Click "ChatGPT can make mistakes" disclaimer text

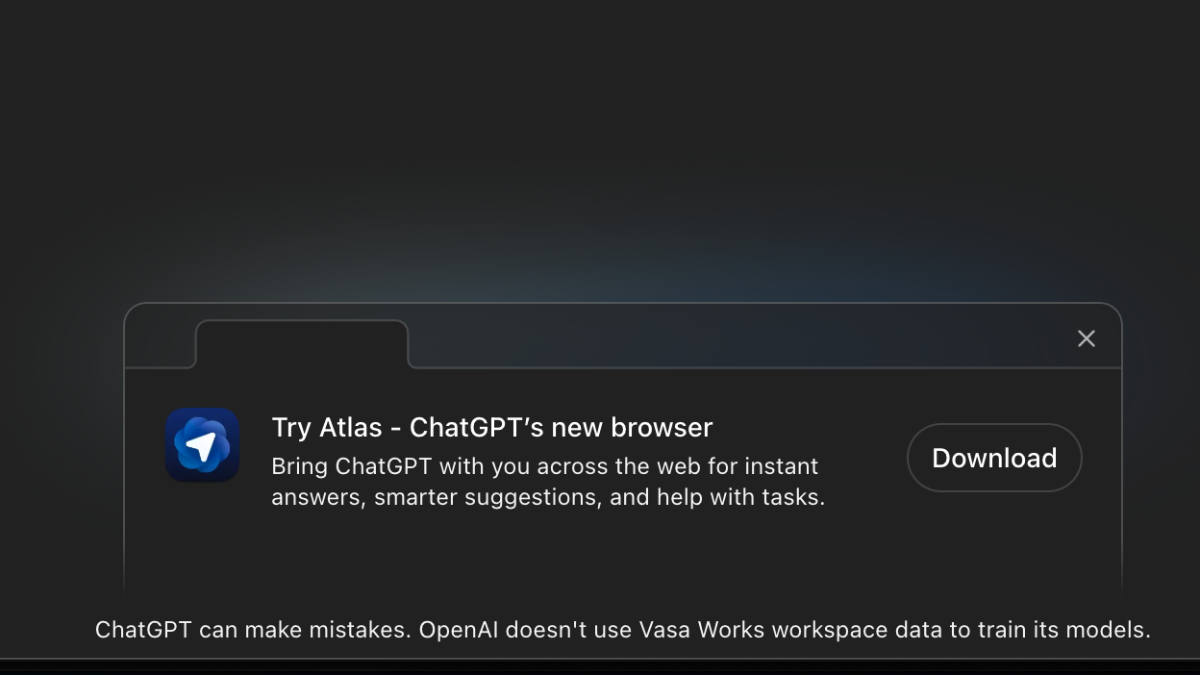[x=252, y=630]
